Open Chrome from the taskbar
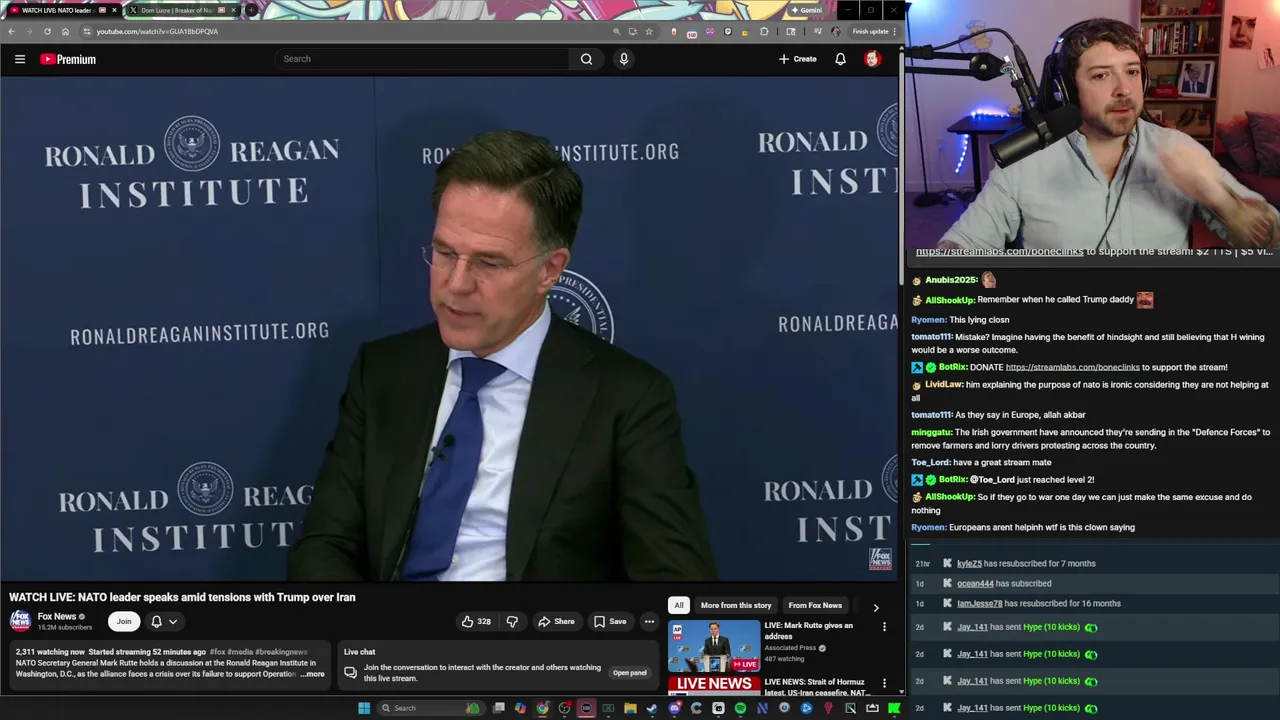The height and width of the screenshot is (720, 1280). (x=542, y=708)
